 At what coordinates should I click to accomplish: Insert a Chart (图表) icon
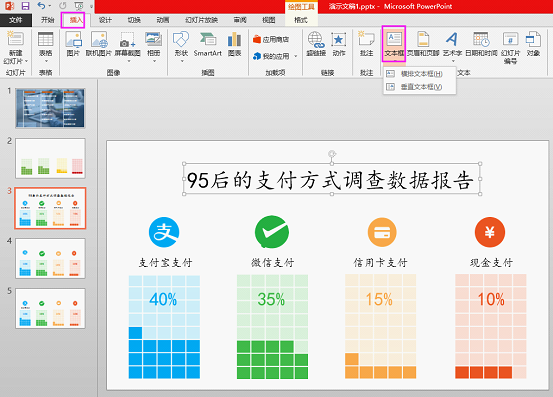point(235,39)
